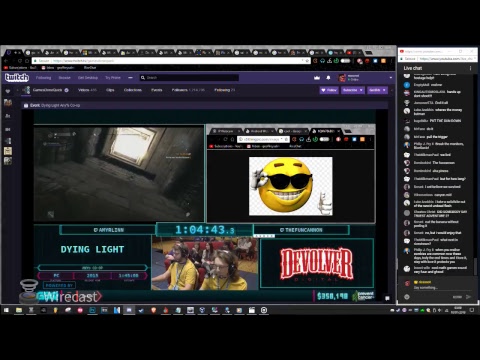Open the emoji picker in chat window
The width and height of the screenshot is (480, 360).
pos(407,297)
